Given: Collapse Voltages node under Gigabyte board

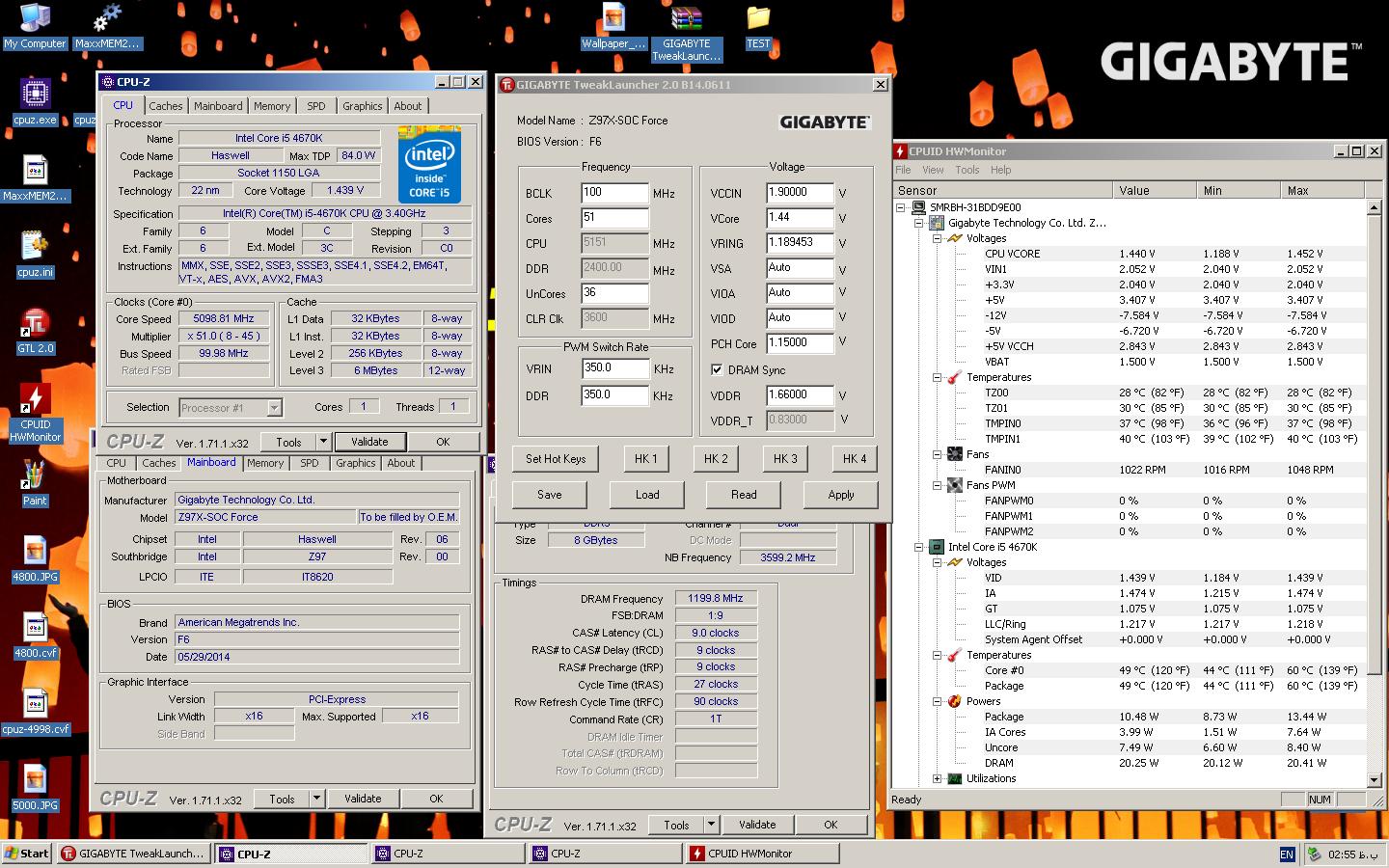Looking at the screenshot, I should (x=937, y=238).
